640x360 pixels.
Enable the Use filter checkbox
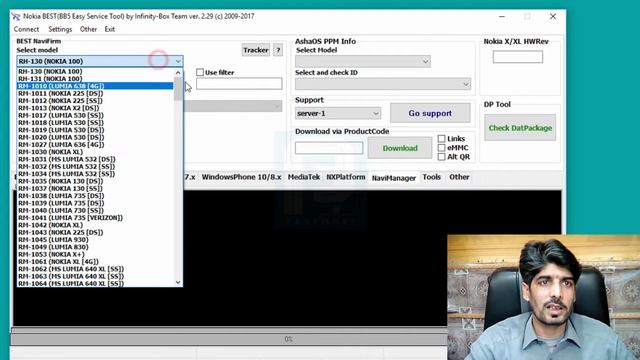[x=200, y=72]
